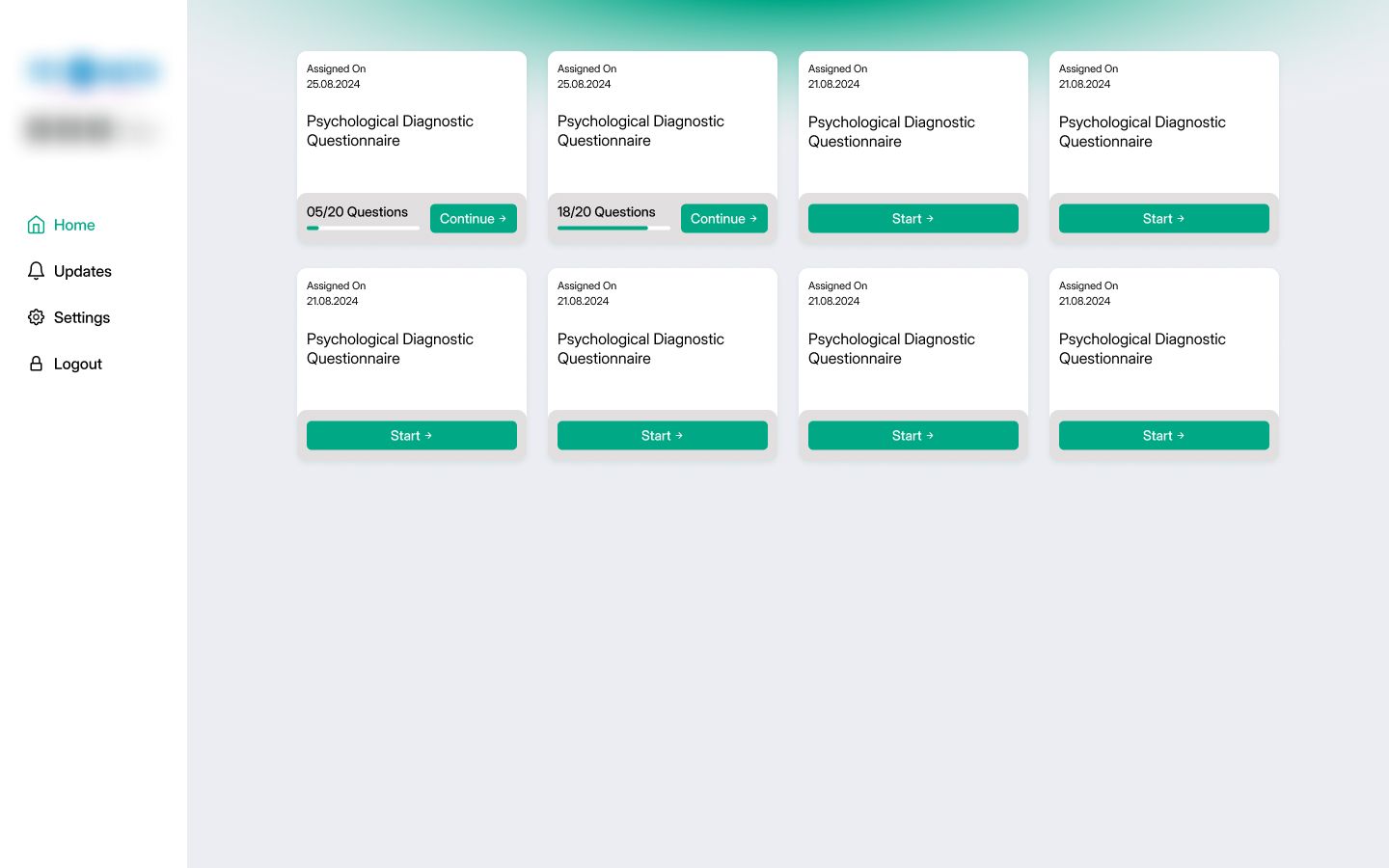The height and width of the screenshot is (868, 1389).
Task: Select the Home icon in the sidebar
Action: (36, 224)
